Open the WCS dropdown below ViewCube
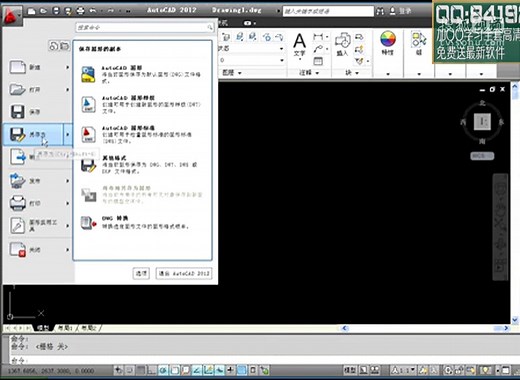Viewport: 520px width, 380px height. click(x=482, y=156)
